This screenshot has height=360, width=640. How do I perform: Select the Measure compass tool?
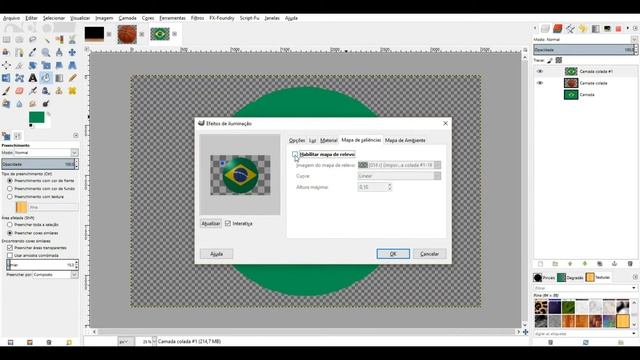coord(59,52)
